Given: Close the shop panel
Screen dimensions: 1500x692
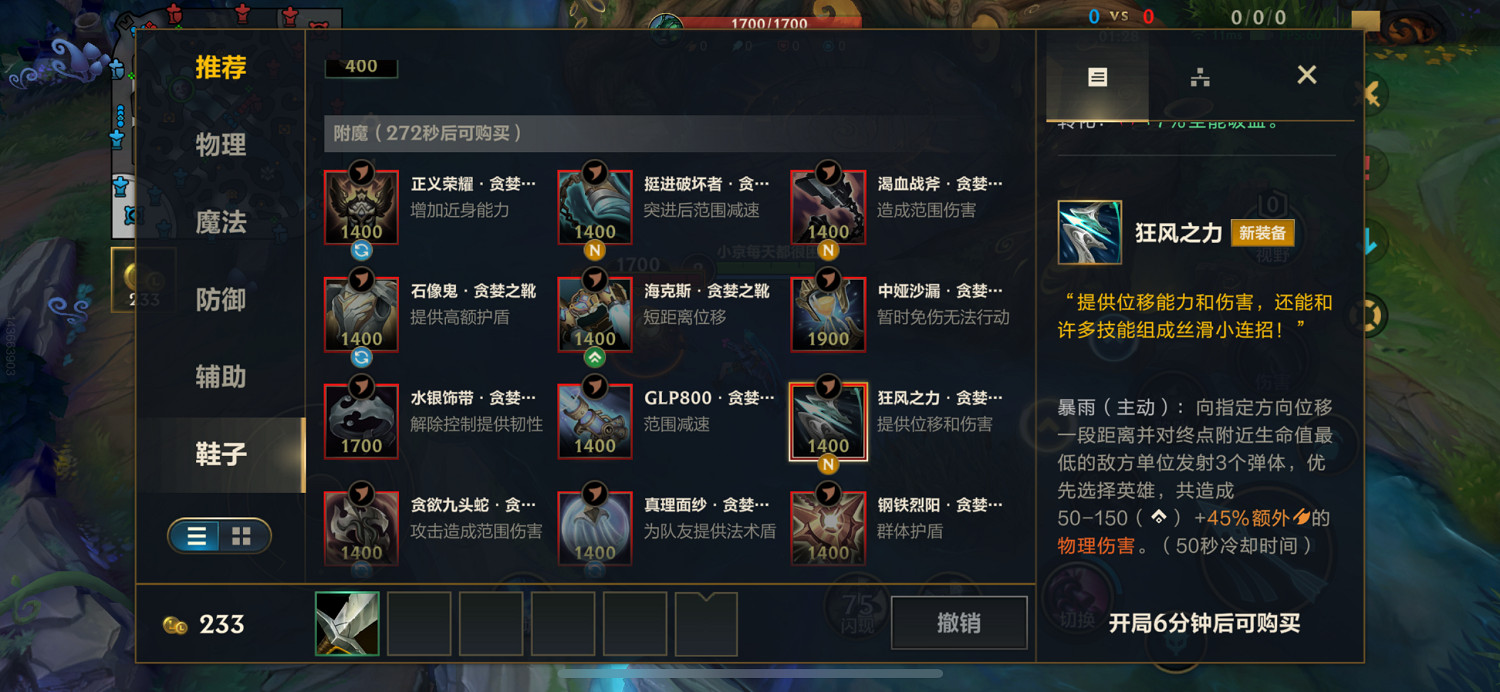Looking at the screenshot, I should 1306,75.
